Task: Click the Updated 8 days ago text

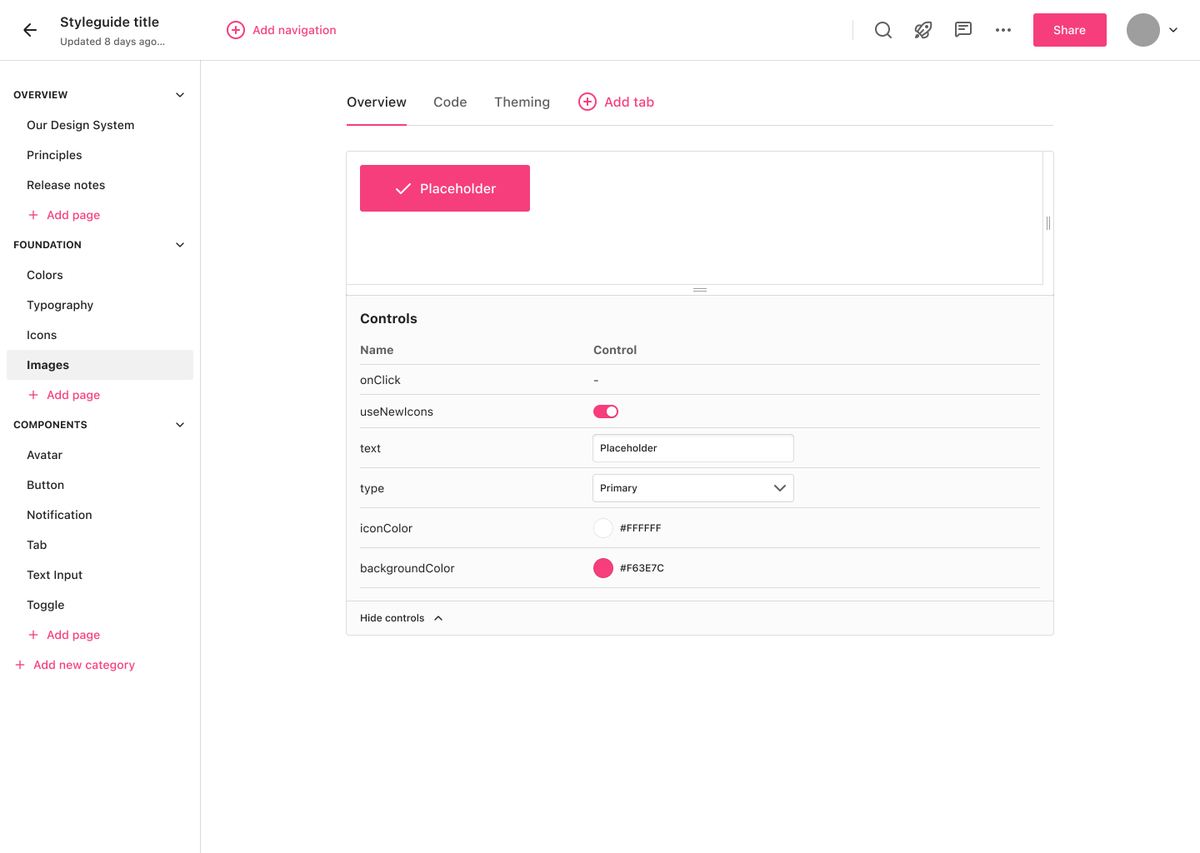Action: click(112, 42)
